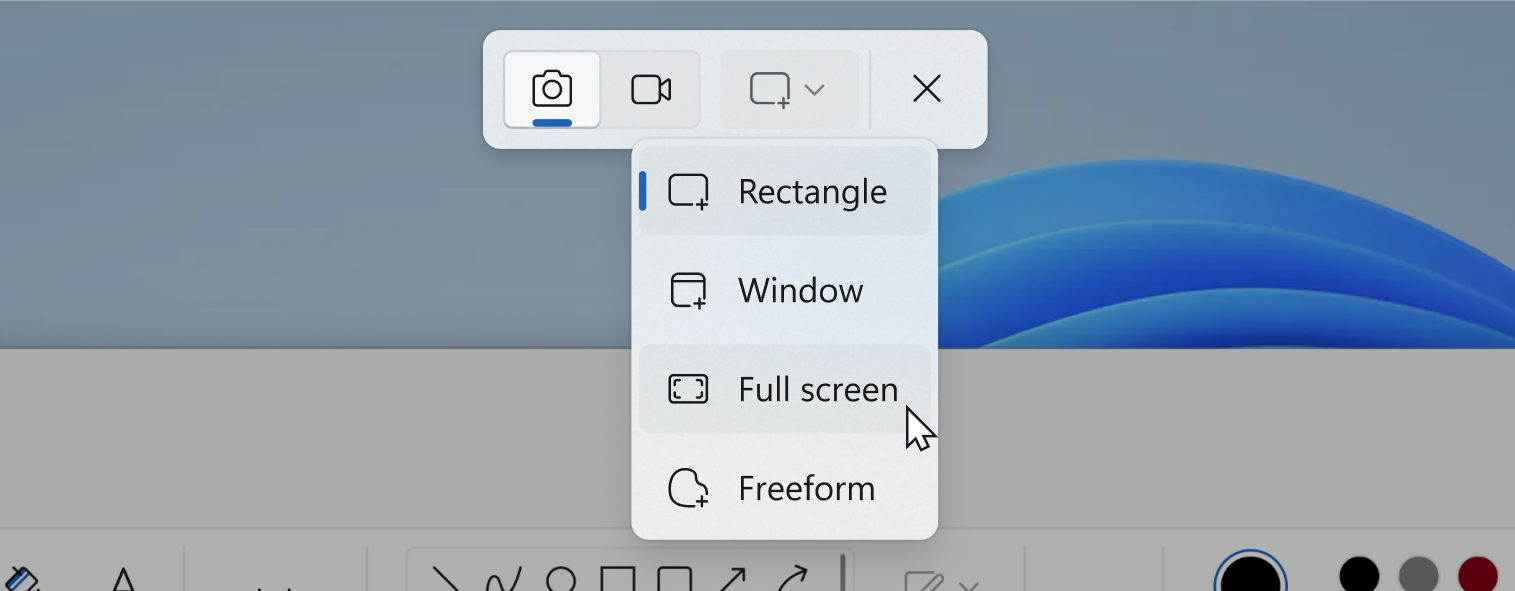Select the curve shape tool
Screen dimensions: 1515x591
503,581
